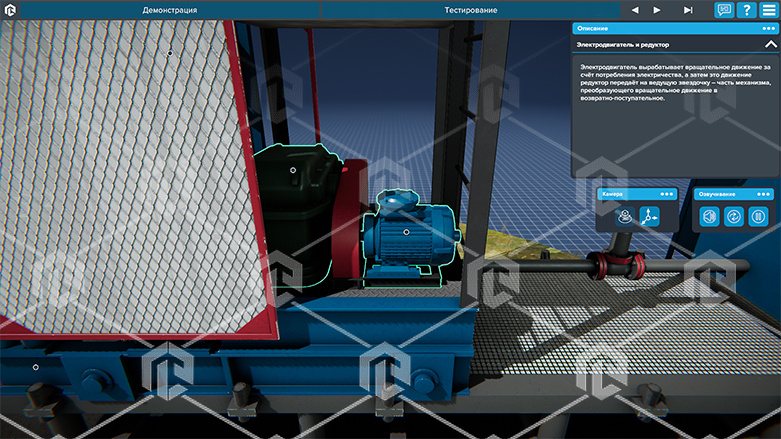Skip to the end of the demonstration
This screenshot has height=439, width=781.
[687, 10]
